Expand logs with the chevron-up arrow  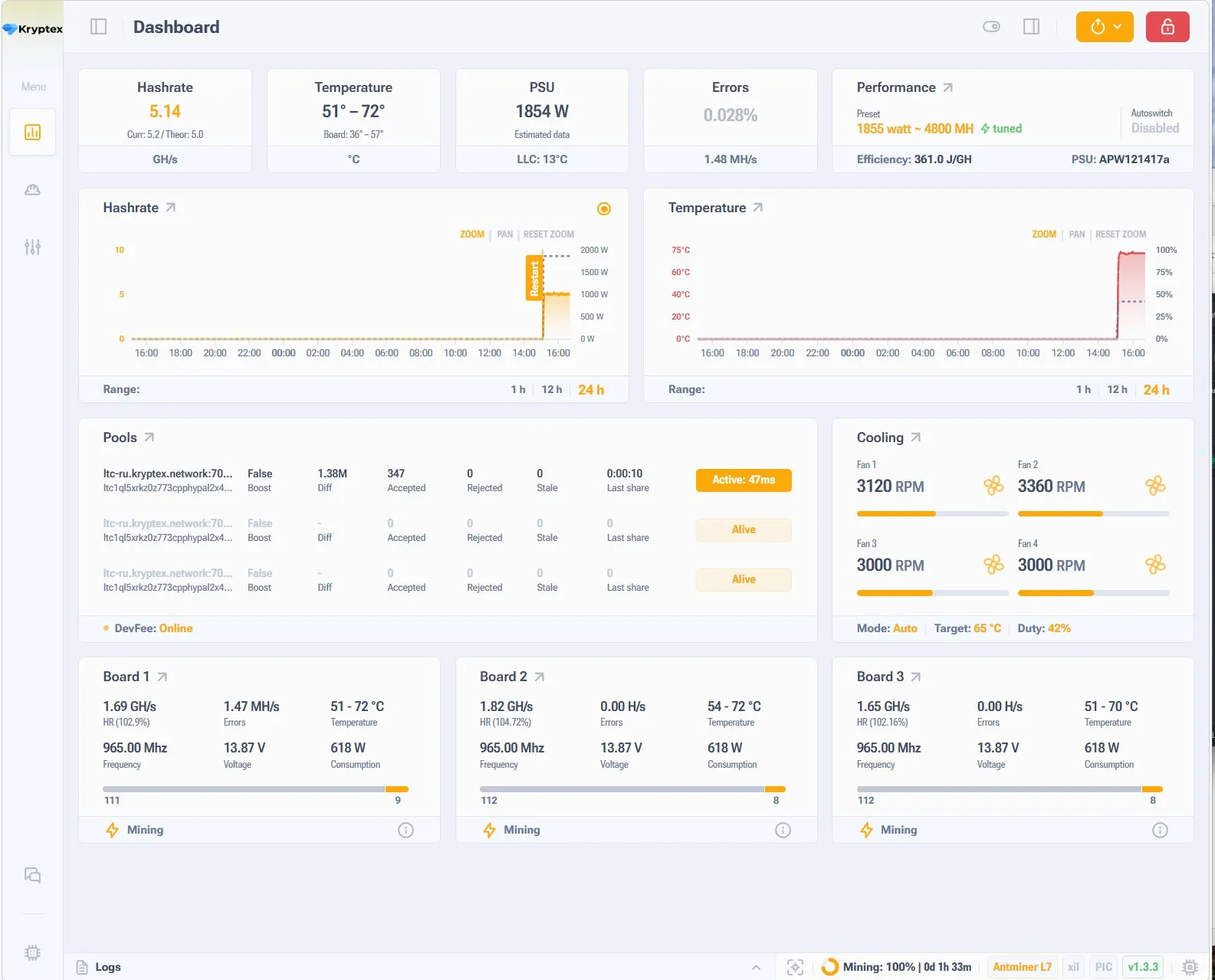[x=756, y=967]
